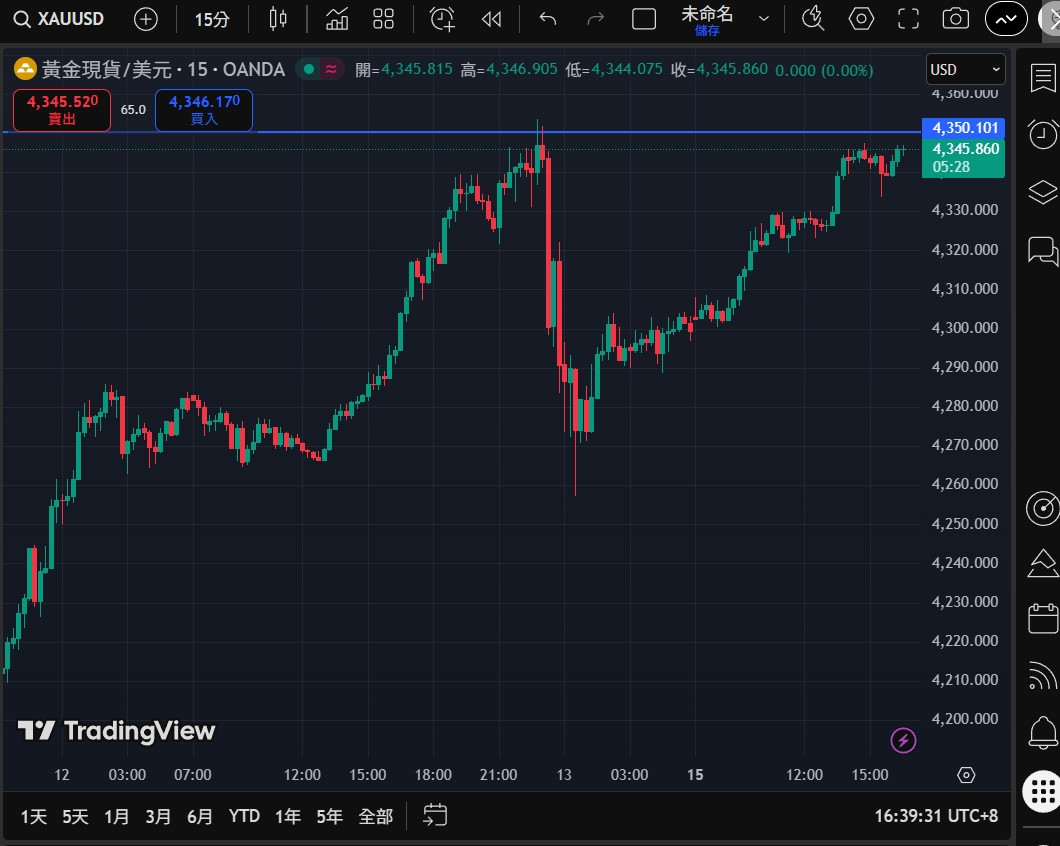Open the notification bell in right sidebar
Viewport: 1060px width, 846px height.
click(x=1042, y=734)
